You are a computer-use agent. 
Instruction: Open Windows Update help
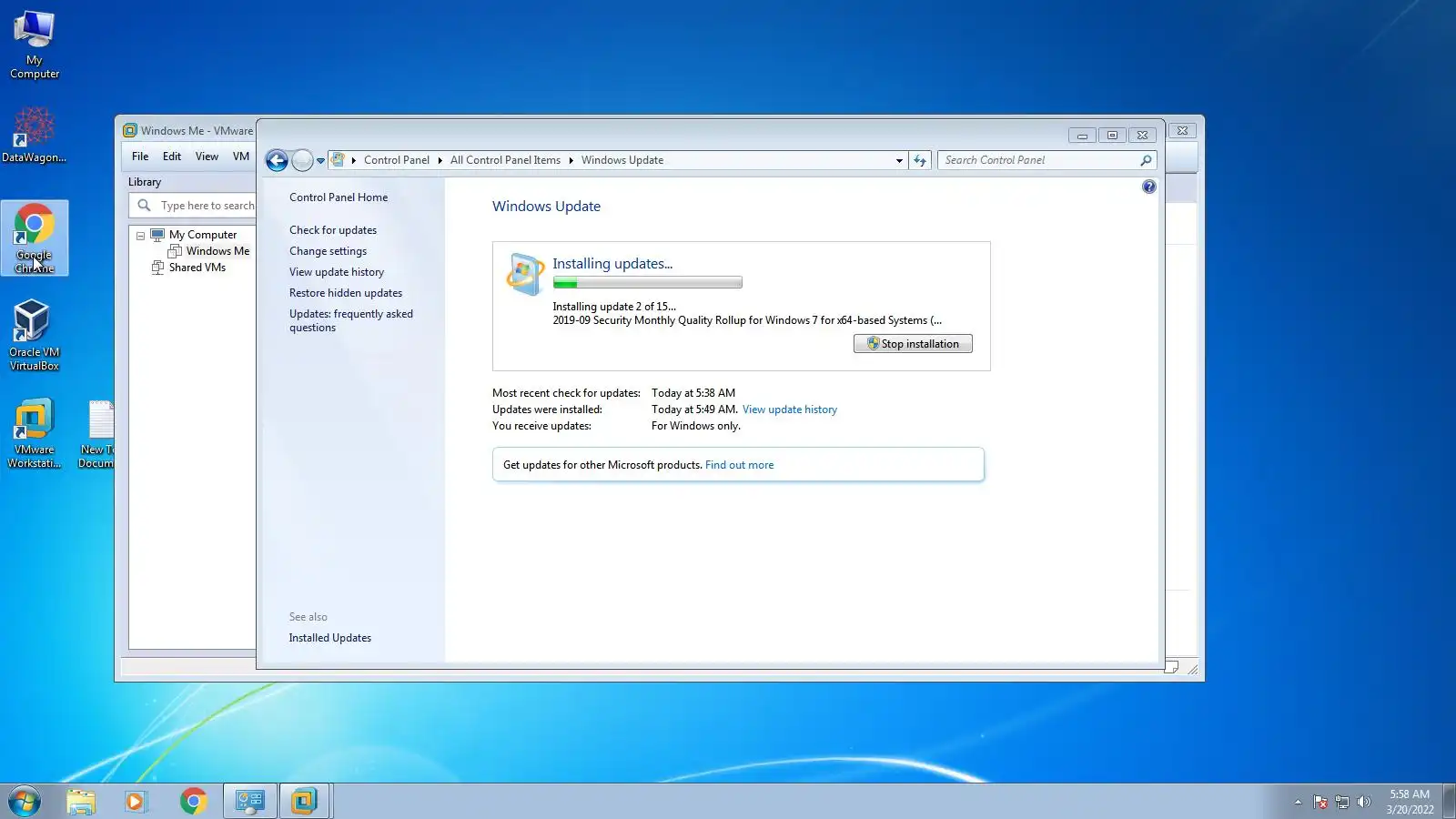[1149, 187]
